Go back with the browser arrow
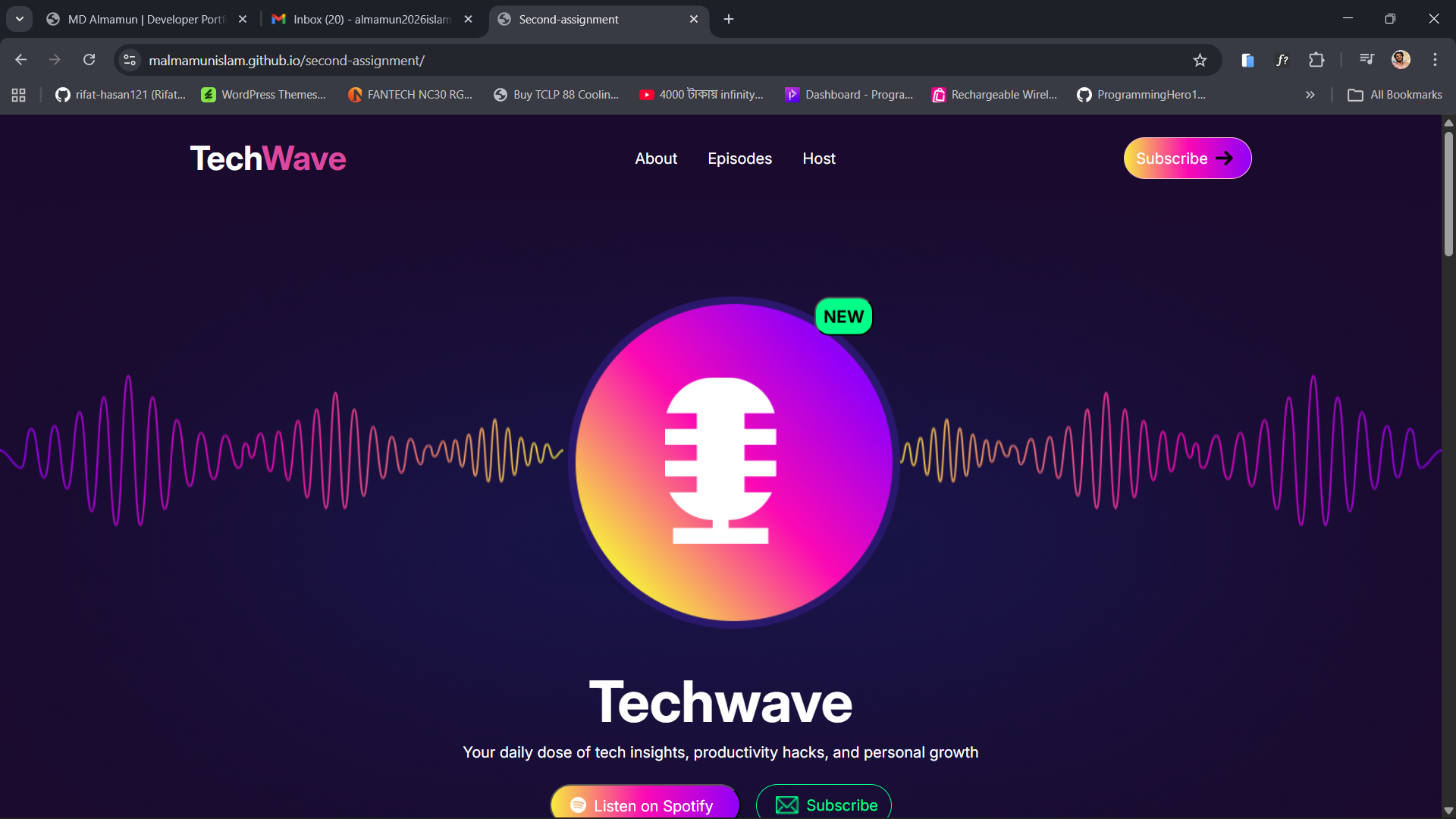The width and height of the screenshot is (1456, 819). 21,60
